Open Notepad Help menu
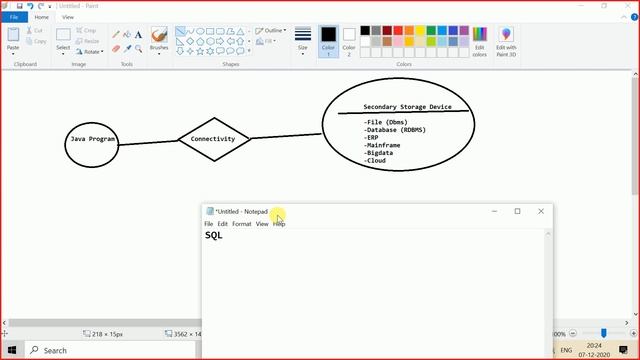The height and width of the screenshot is (360, 640). (x=279, y=224)
